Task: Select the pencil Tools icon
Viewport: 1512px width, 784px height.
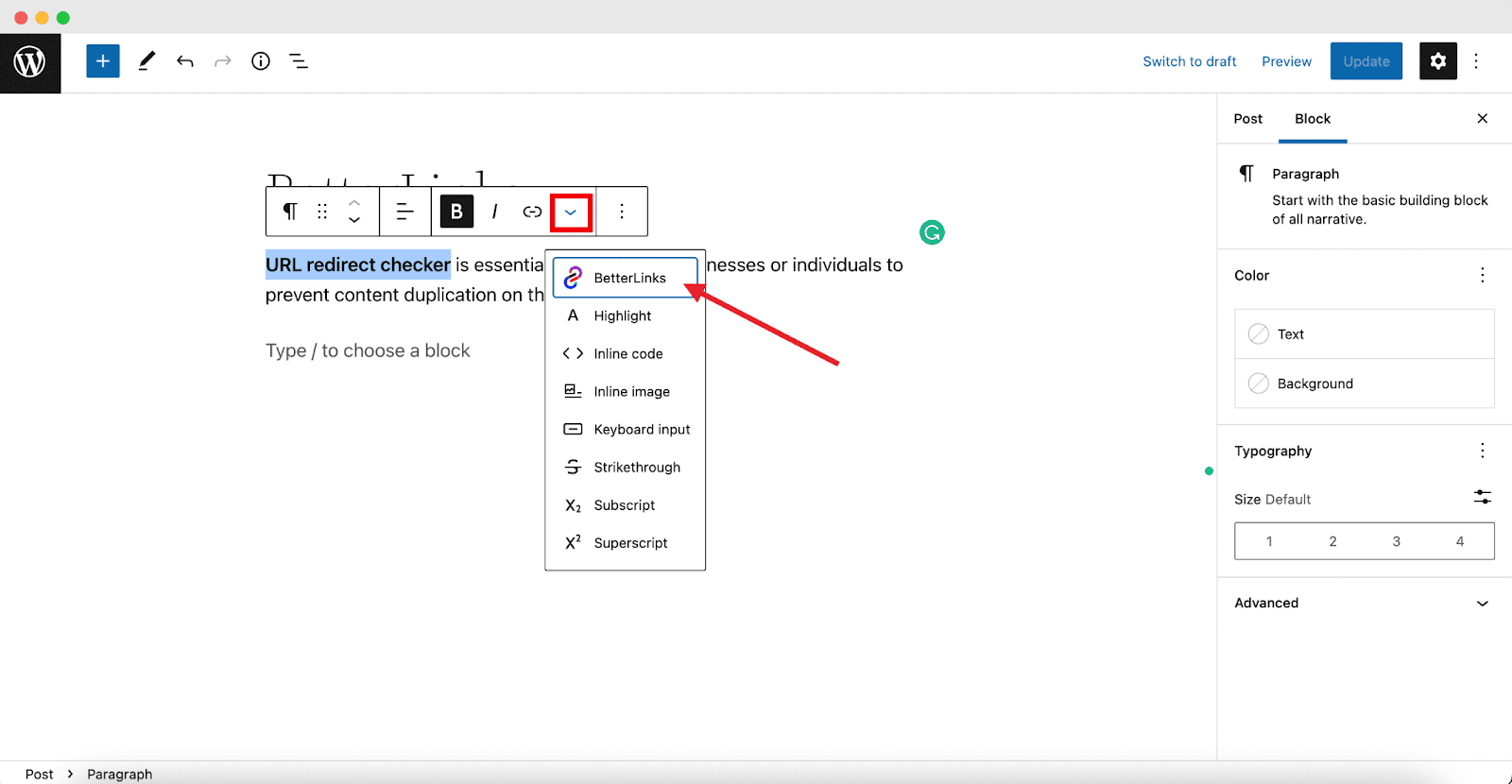Action: tap(146, 61)
